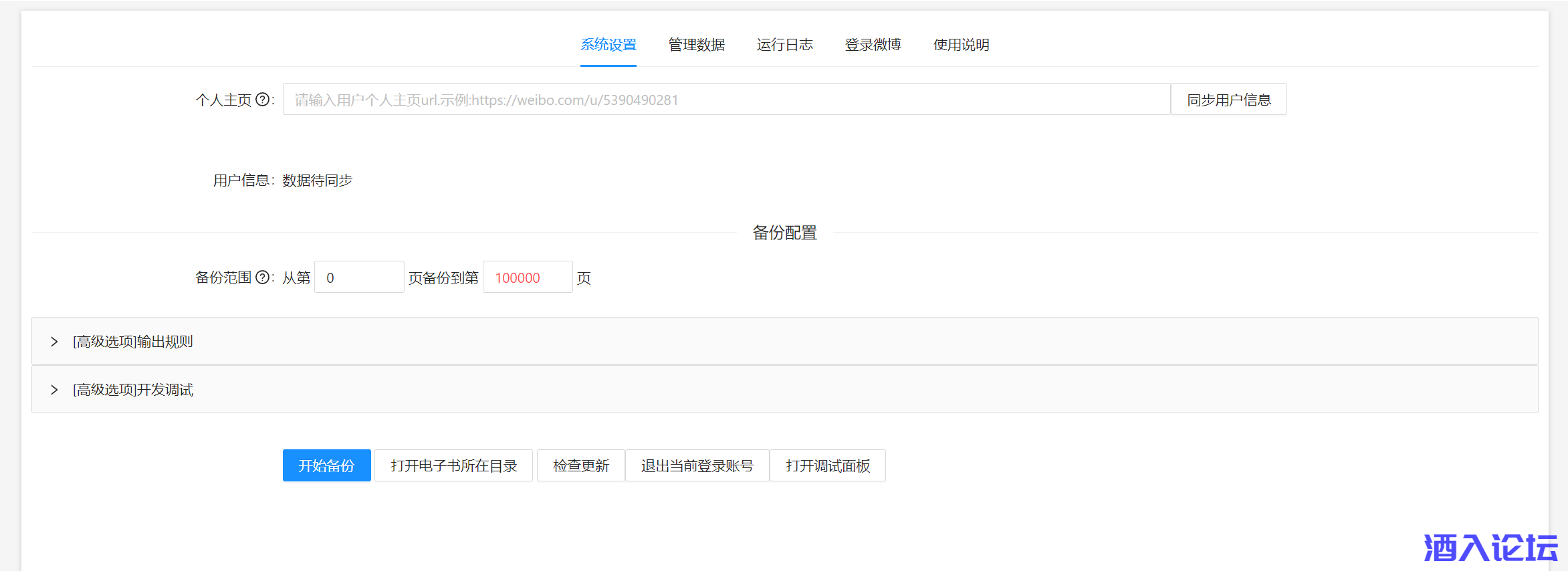Select the 登录微博 tab
Viewport: 1568px width, 571px height.
(873, 45)
